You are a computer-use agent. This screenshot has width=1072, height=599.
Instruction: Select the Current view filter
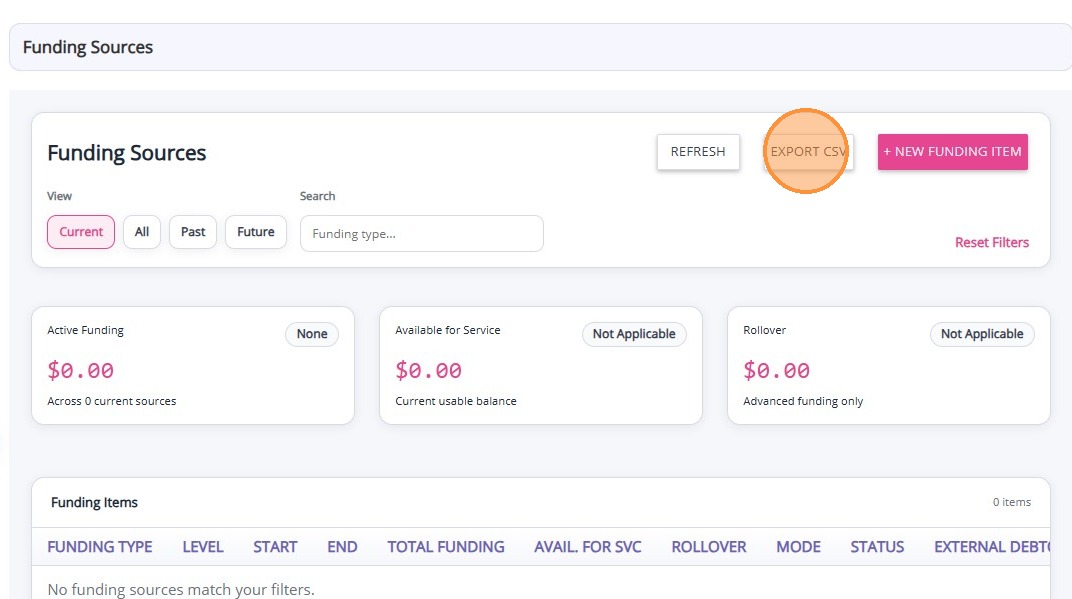point(81,232)
